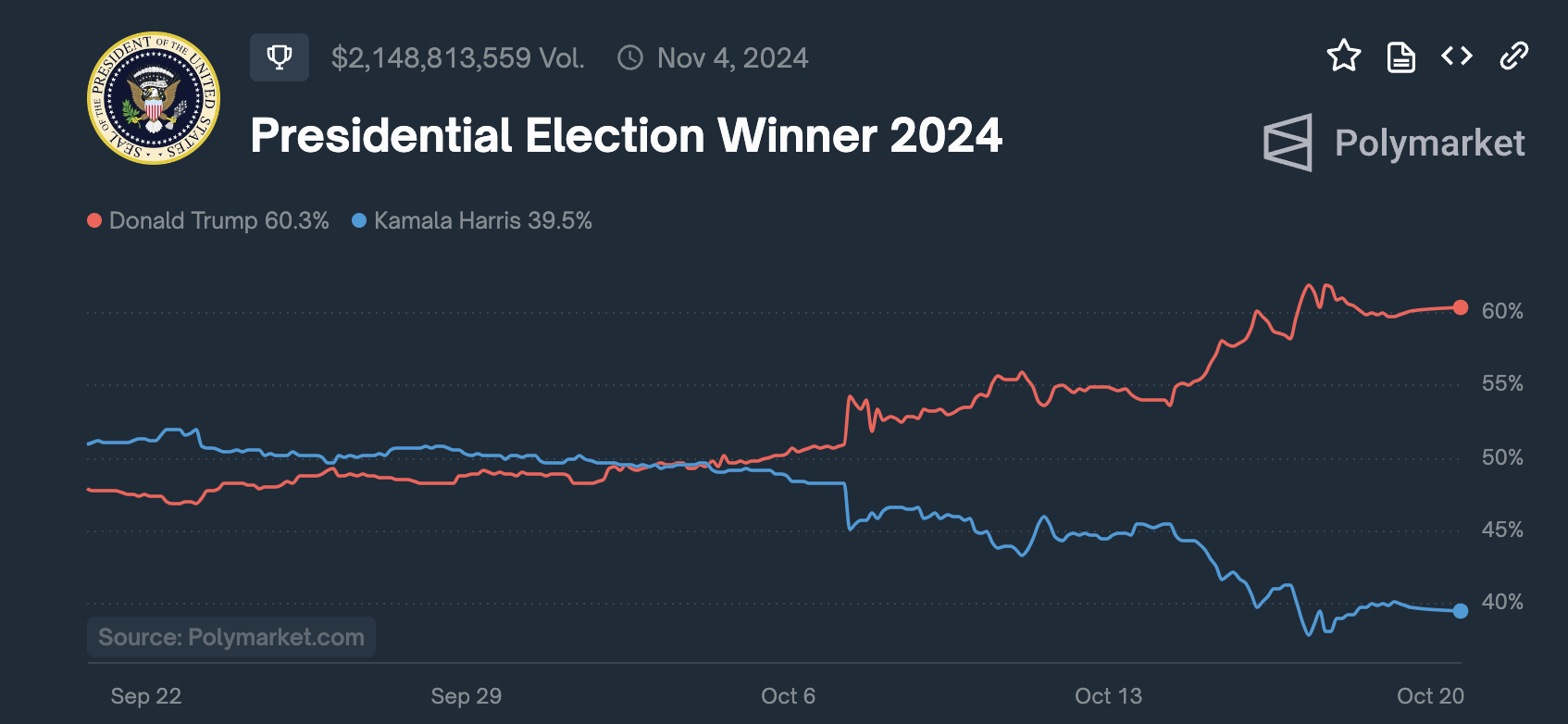Image resolution: width=1568 pixels, height=724 pixels.
Task: Click the red Donald Trump legend dot
Action: pos(94,220)
